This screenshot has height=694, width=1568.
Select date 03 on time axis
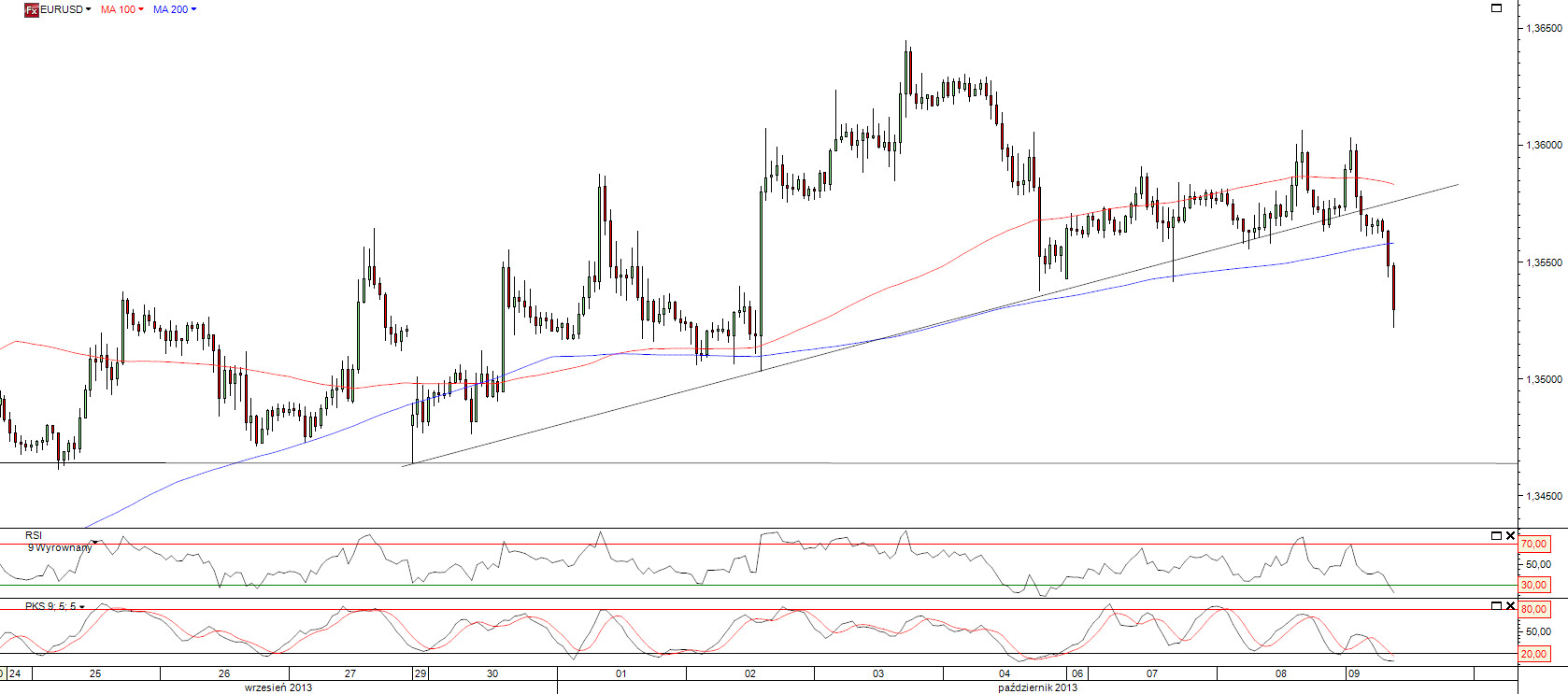tap(878, 673)
